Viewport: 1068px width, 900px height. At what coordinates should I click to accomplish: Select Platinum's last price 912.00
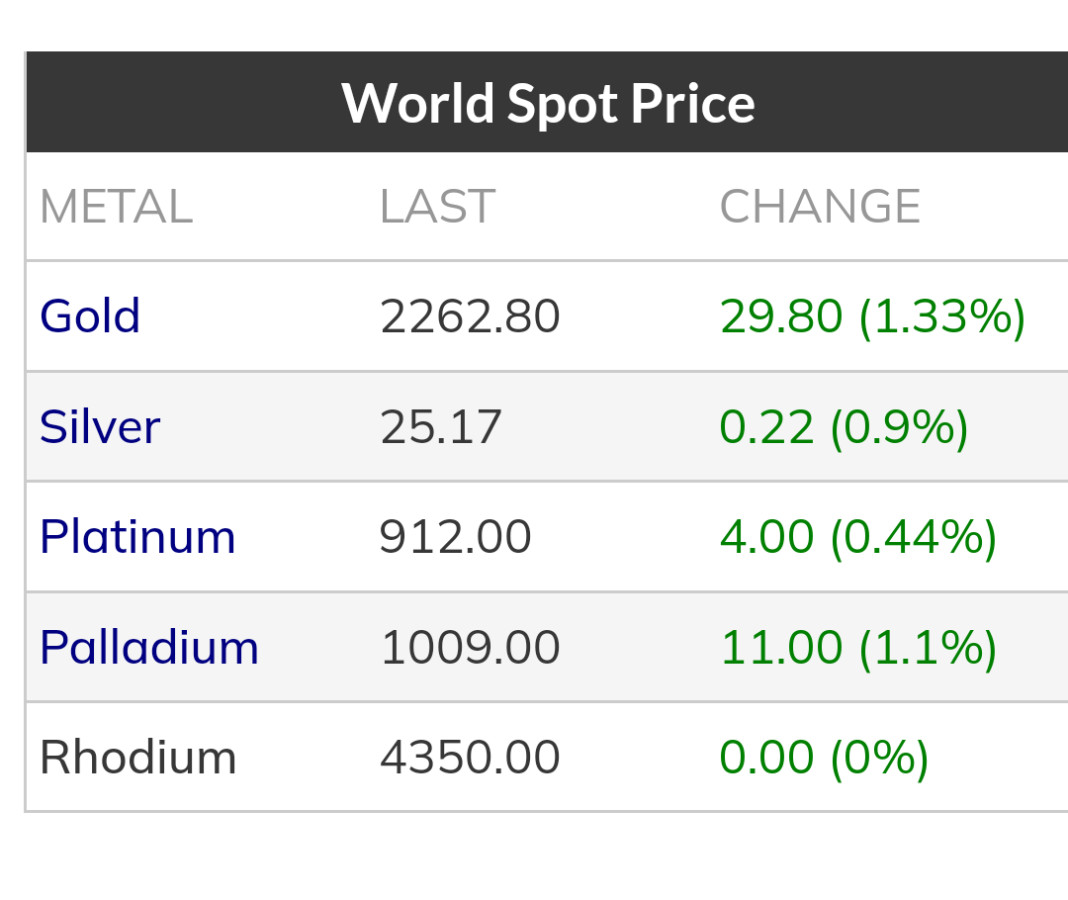click(455, 537)
